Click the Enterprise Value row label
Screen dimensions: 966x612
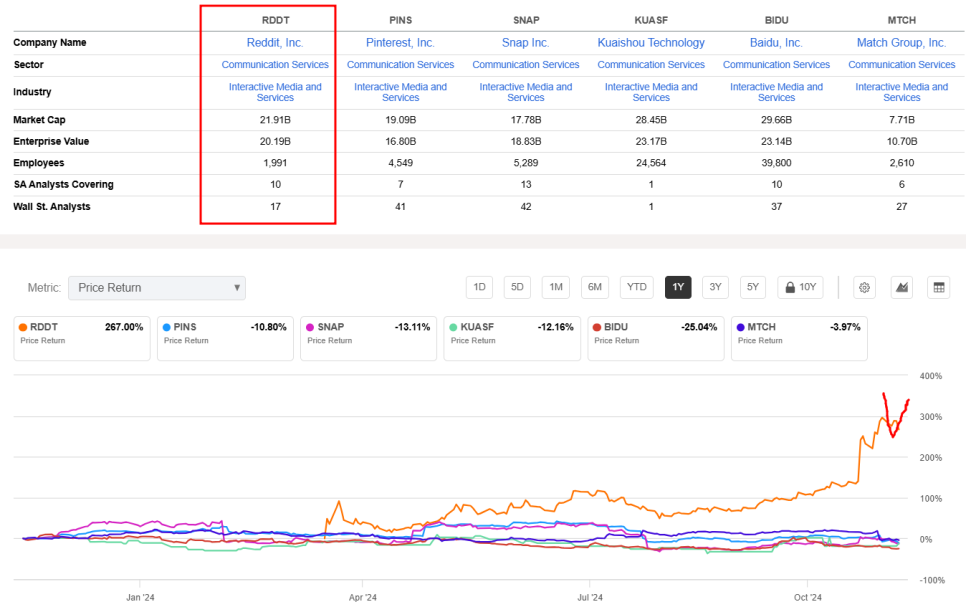[51, 141]
